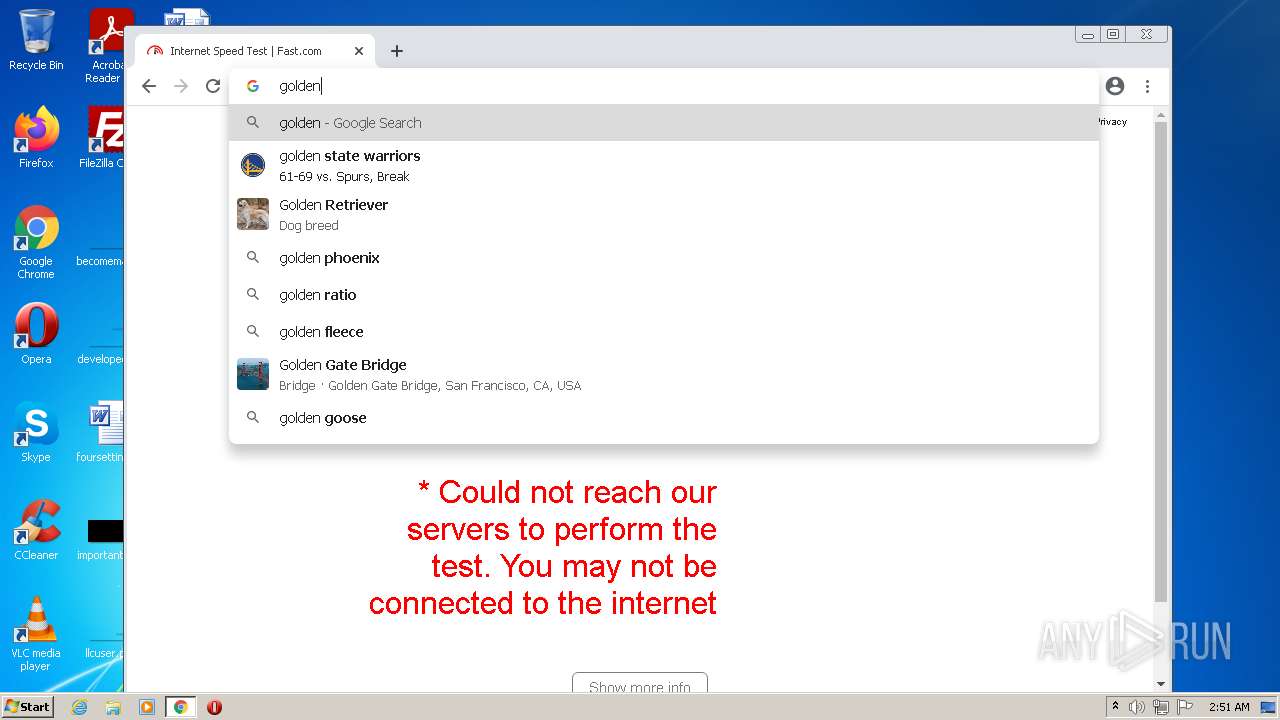
Task: Click the search icon beside golden phoenix
Action: [253, 258]
